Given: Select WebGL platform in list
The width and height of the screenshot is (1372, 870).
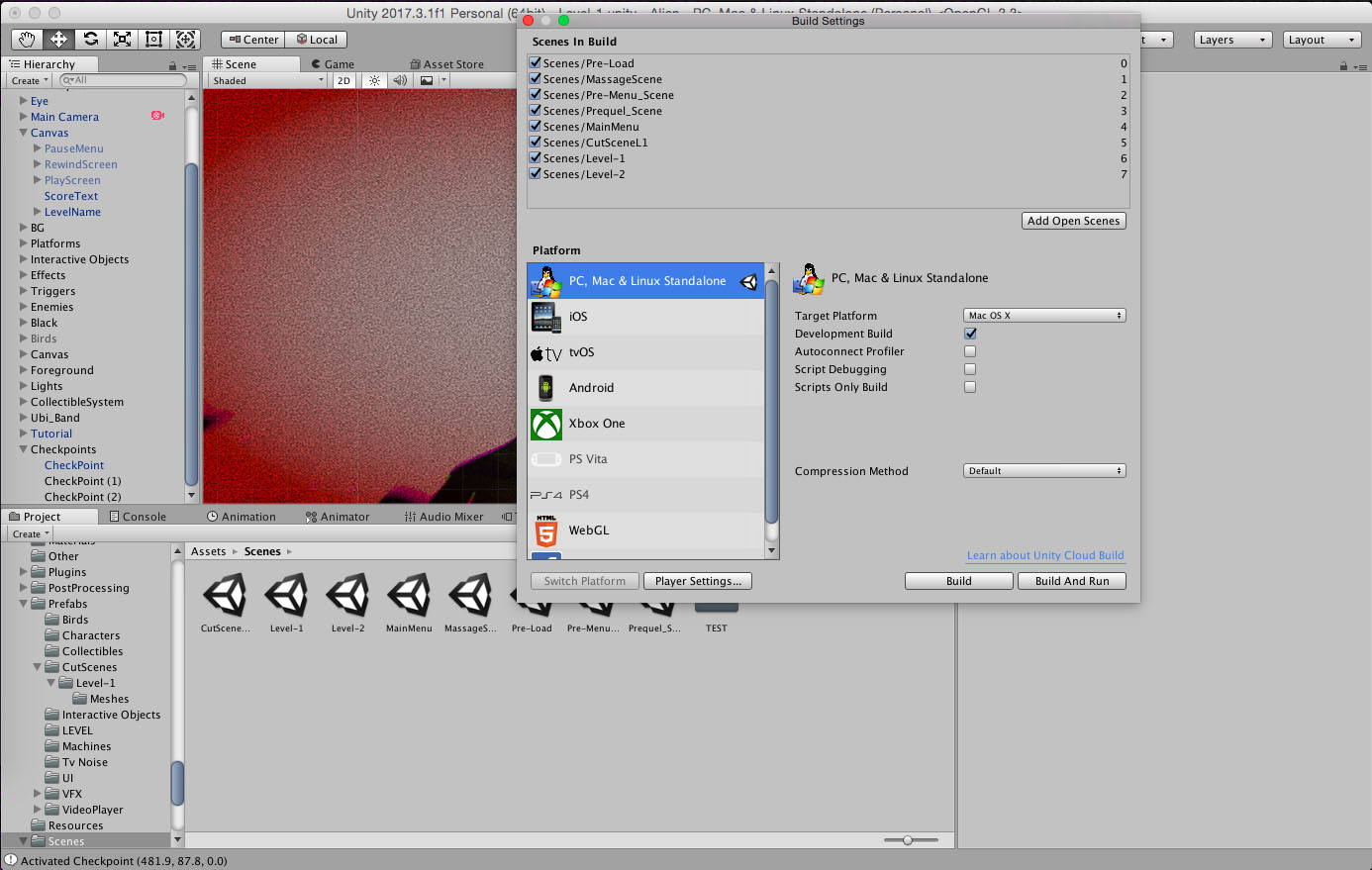Looking at the screenshot, I should [645, 531].
